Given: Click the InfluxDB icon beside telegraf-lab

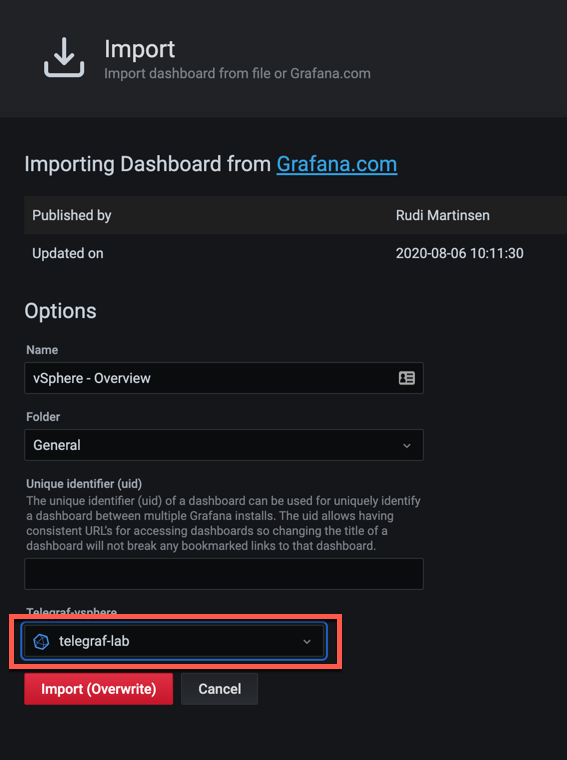Looking at the screenshot, I should coord(41,641).
